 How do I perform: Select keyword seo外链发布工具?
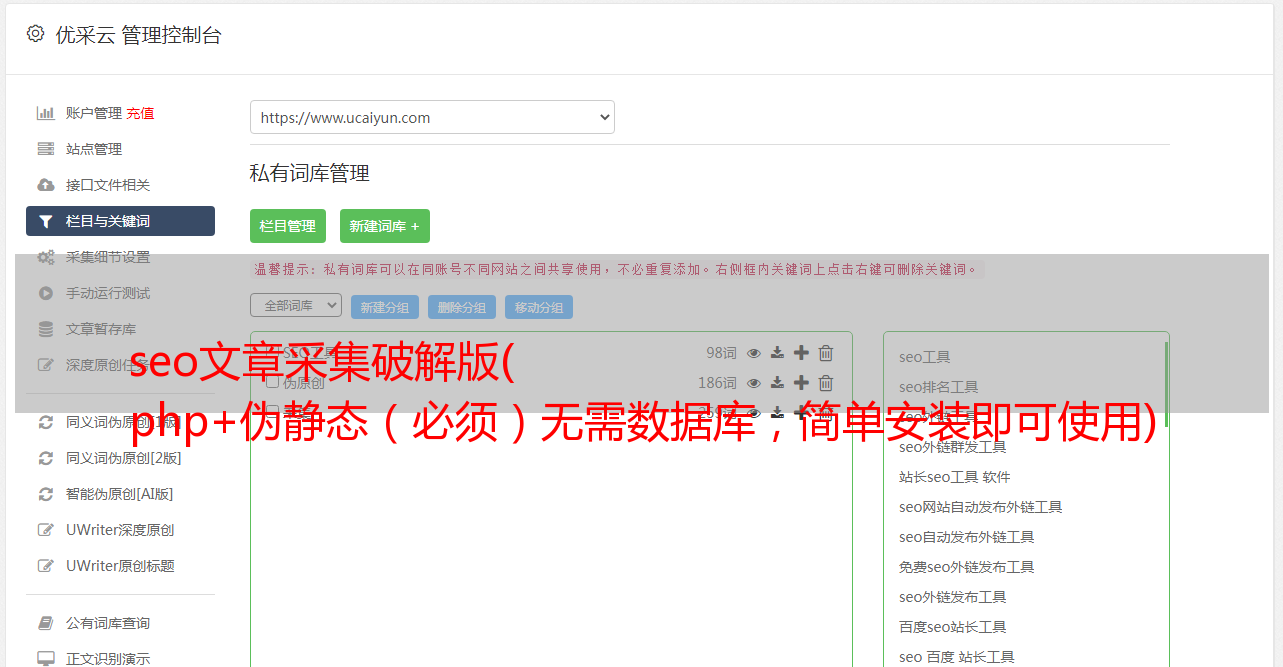(953, 597)
